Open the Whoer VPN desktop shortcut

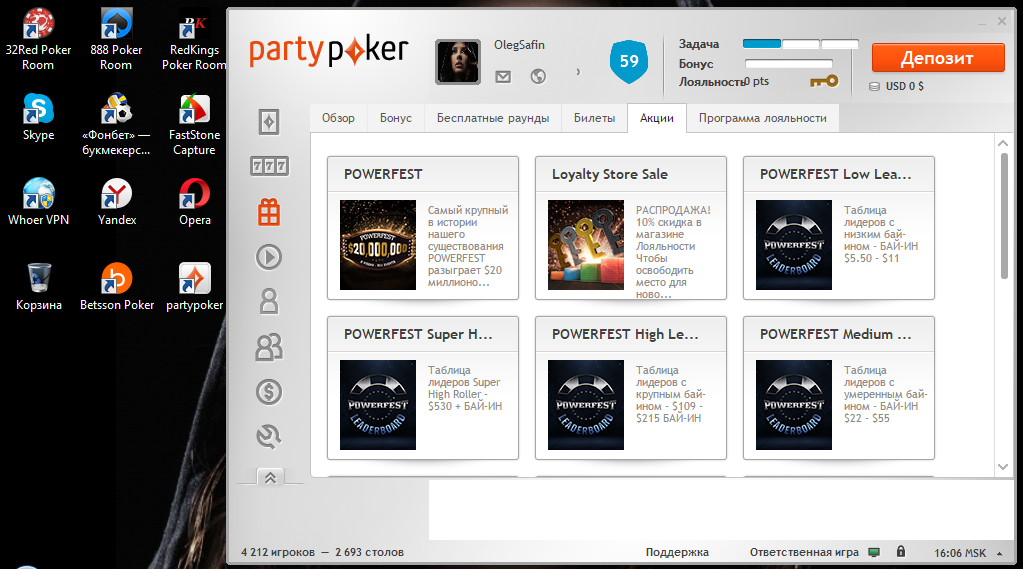[x=38, y=202]
